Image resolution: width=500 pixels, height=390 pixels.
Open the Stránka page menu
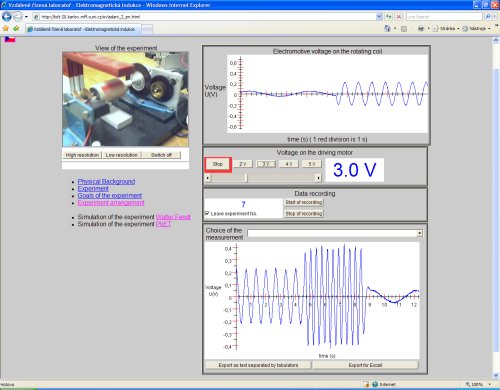coord(446,29)
